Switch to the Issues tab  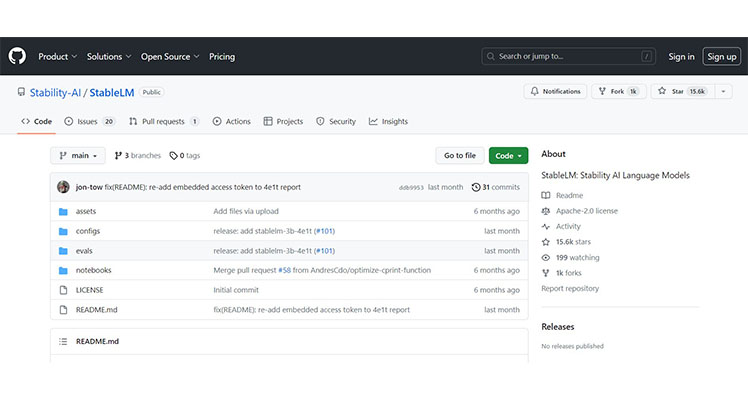tap(90, 122)
